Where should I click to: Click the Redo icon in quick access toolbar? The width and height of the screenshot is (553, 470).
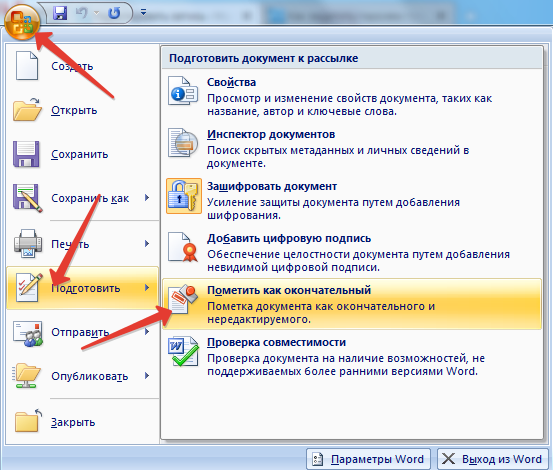[114, 13]
